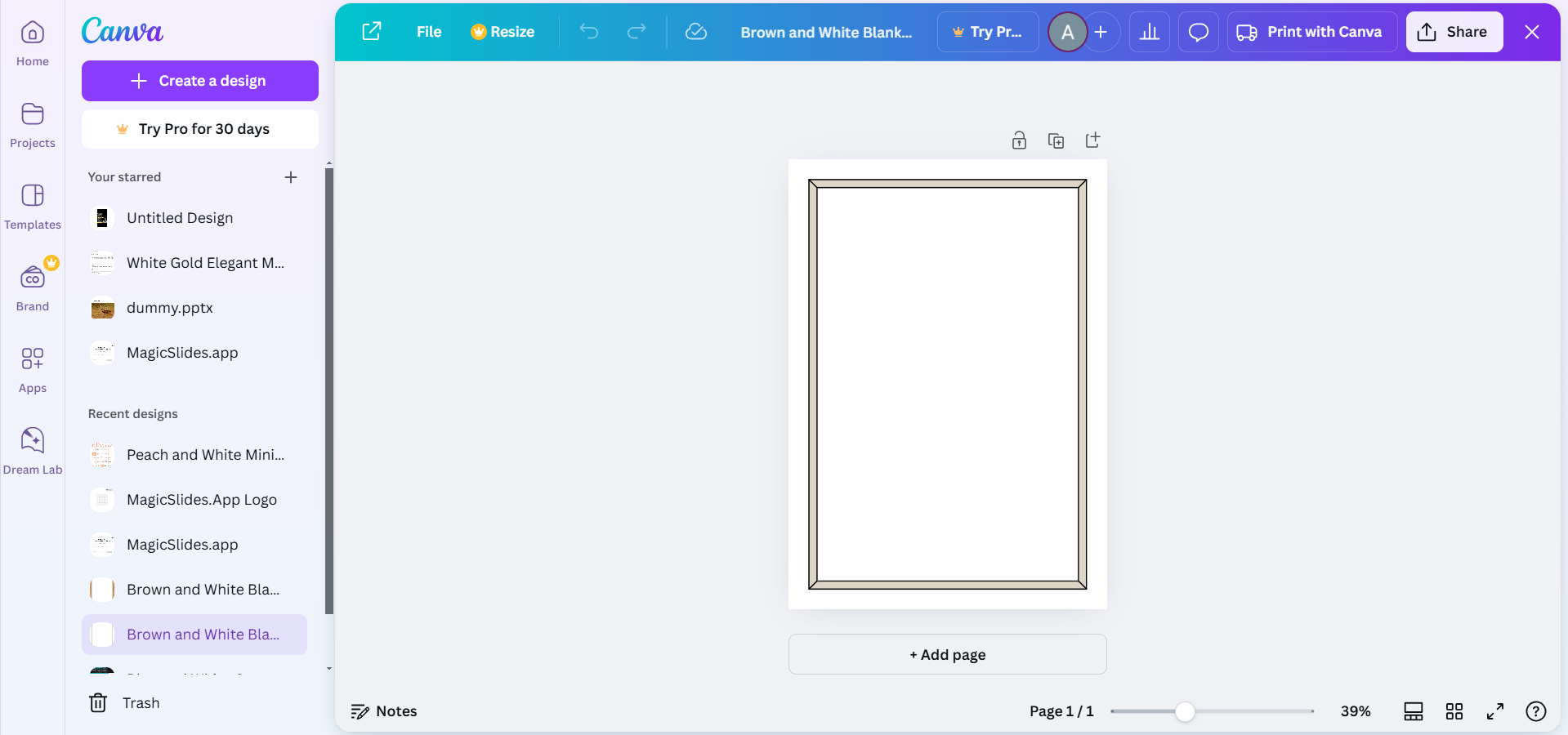This screenshot has height=735, width=1568.
Task: Open the comments icon
Action: click(x=1199, y=32)
